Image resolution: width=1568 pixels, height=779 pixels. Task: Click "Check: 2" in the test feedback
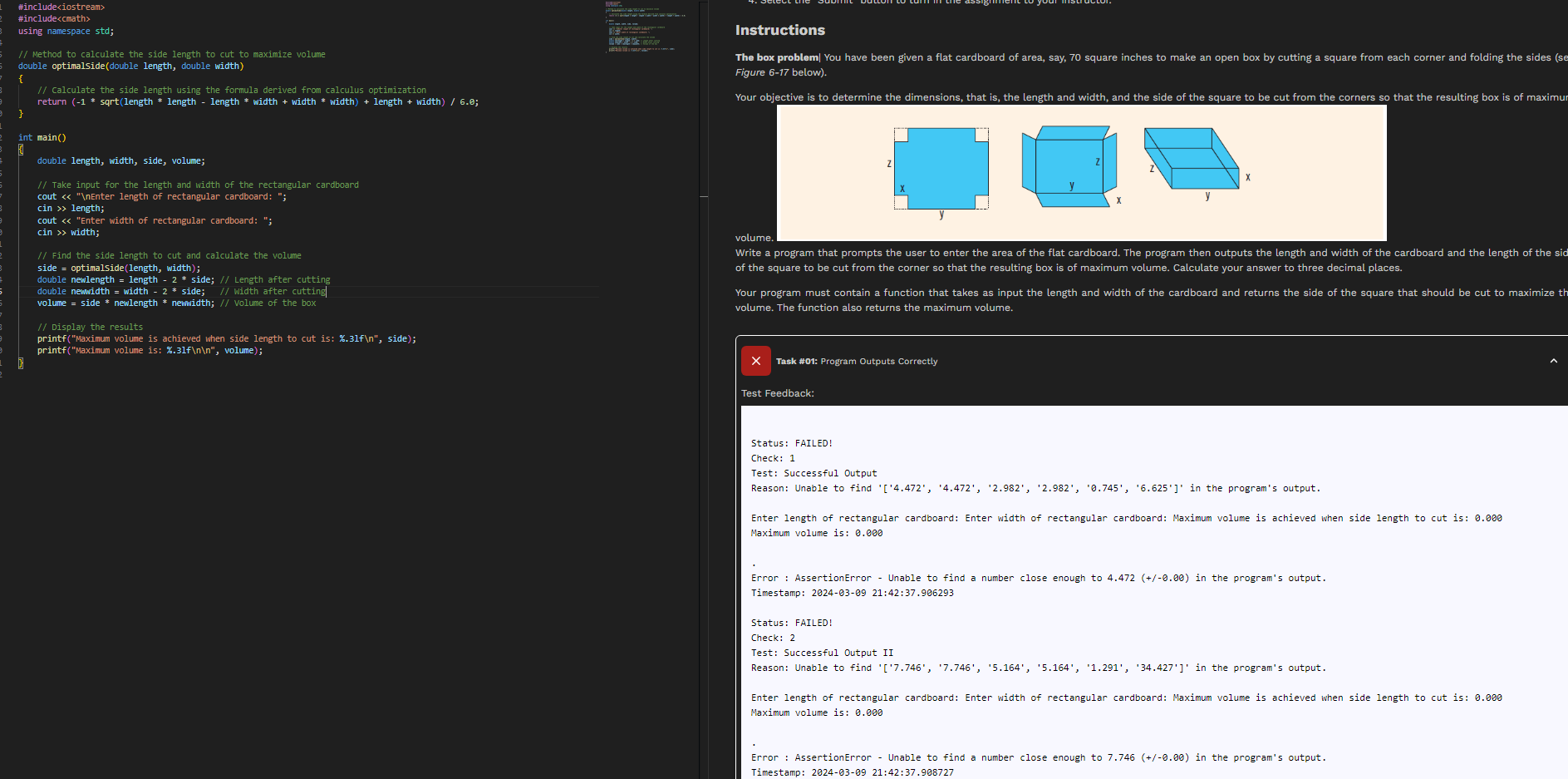click(773, 638)
